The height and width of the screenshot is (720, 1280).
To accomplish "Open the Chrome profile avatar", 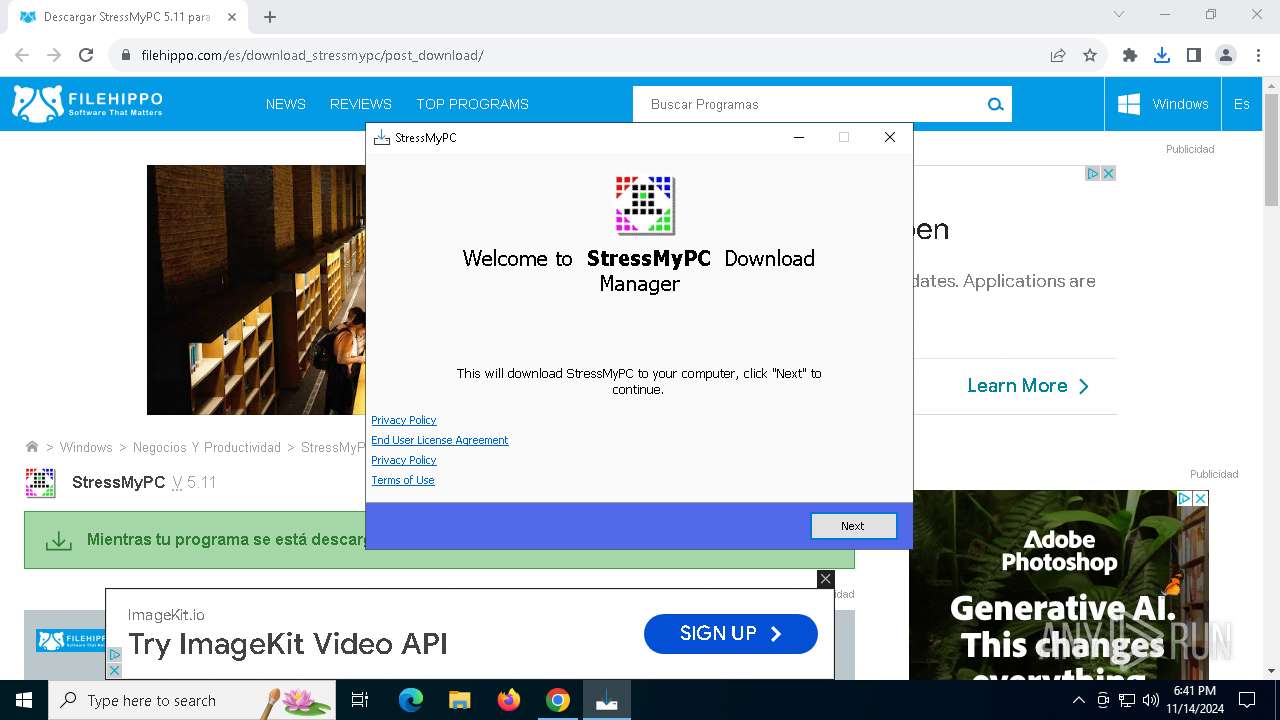I will (x=1226, y=55).
